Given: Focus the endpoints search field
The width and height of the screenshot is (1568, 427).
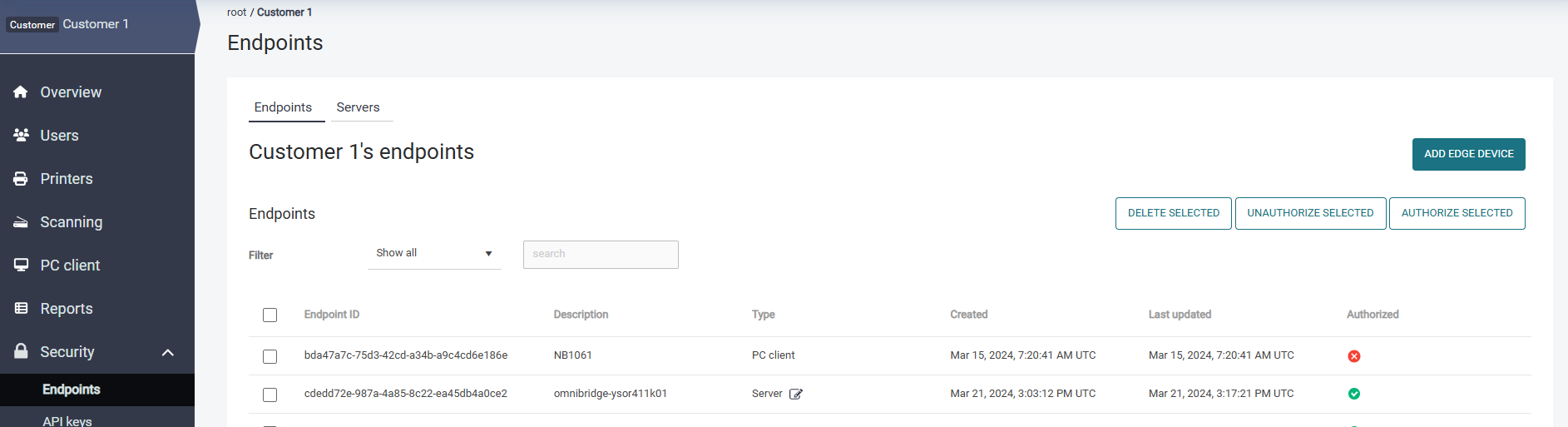Looking at the screenshot, I should pos(601,255).
